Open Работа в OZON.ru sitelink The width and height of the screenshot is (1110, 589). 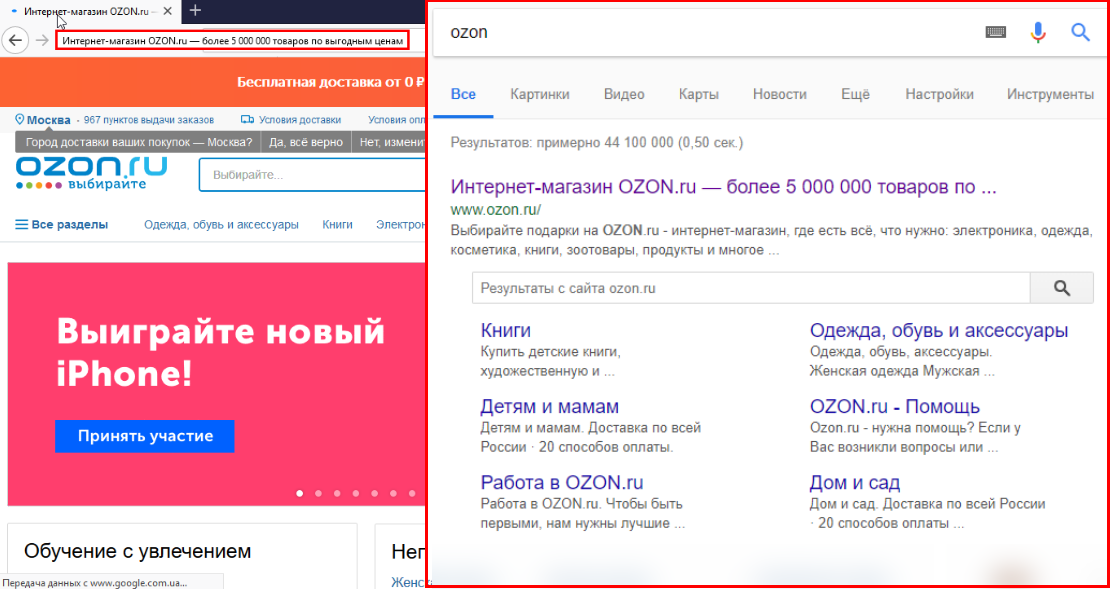coord(562,483)
